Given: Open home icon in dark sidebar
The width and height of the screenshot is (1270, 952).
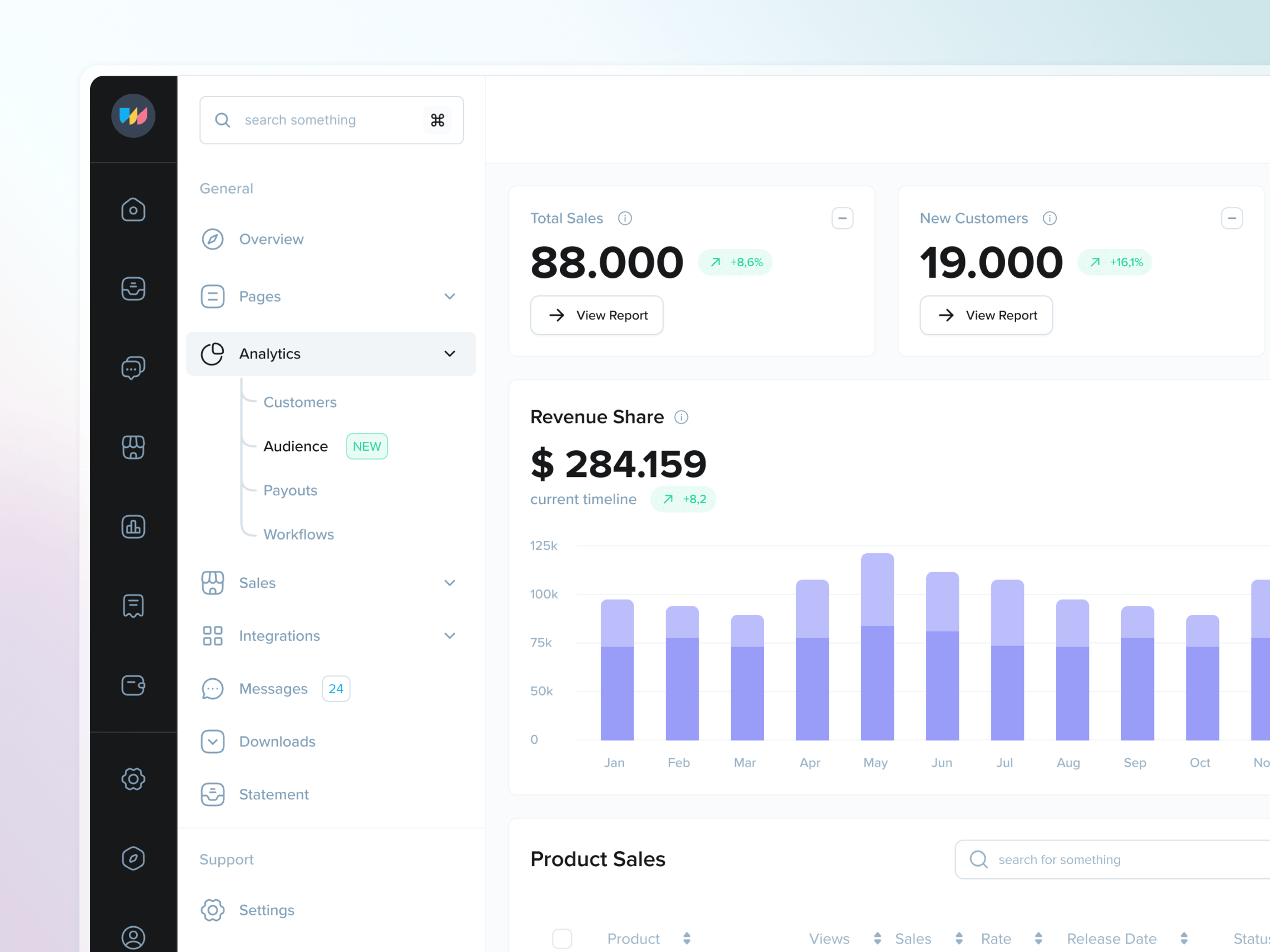Looking at the screenshot, I should [x=133, y=210].
